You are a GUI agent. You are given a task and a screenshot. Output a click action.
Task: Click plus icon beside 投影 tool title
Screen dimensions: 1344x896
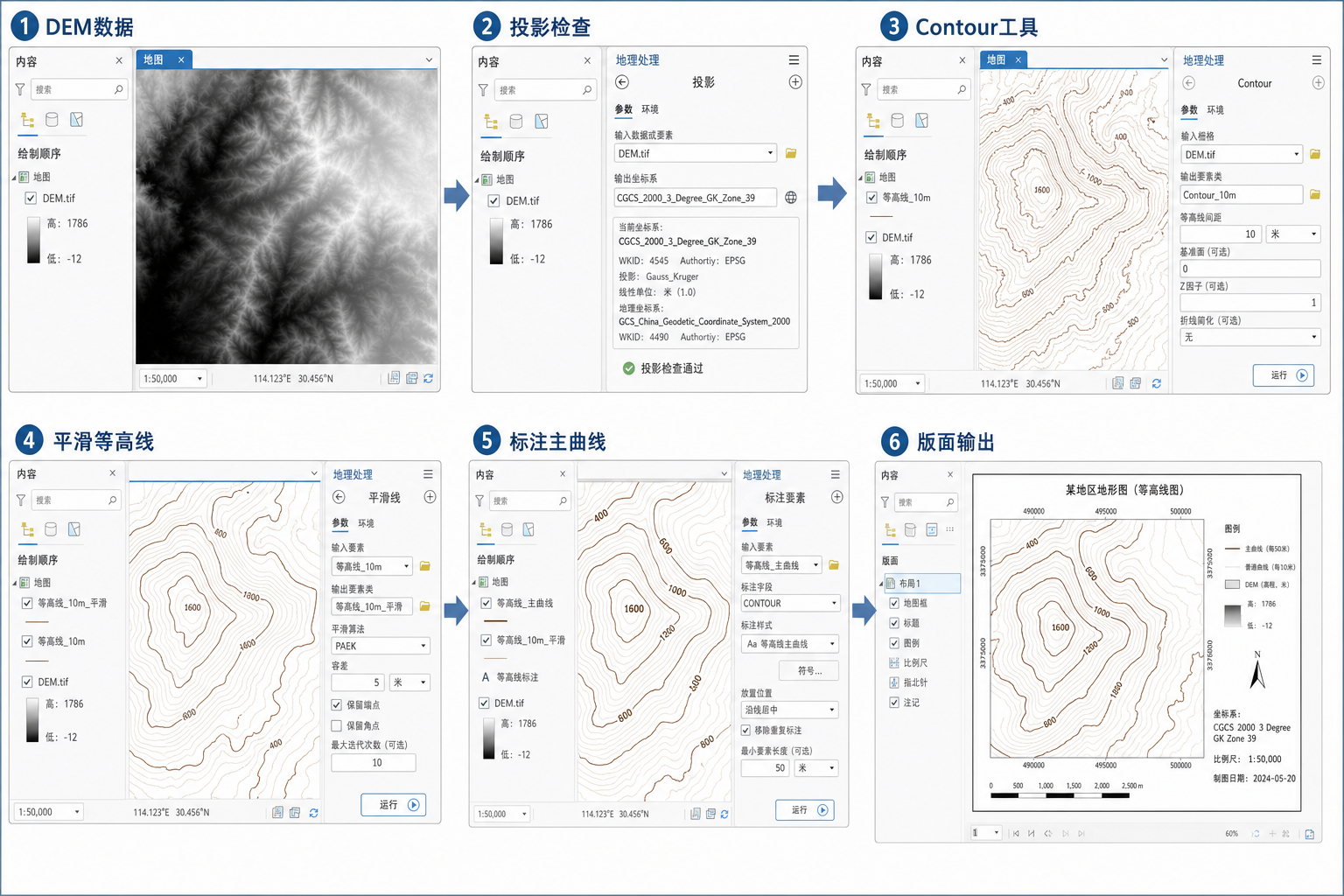795,82
